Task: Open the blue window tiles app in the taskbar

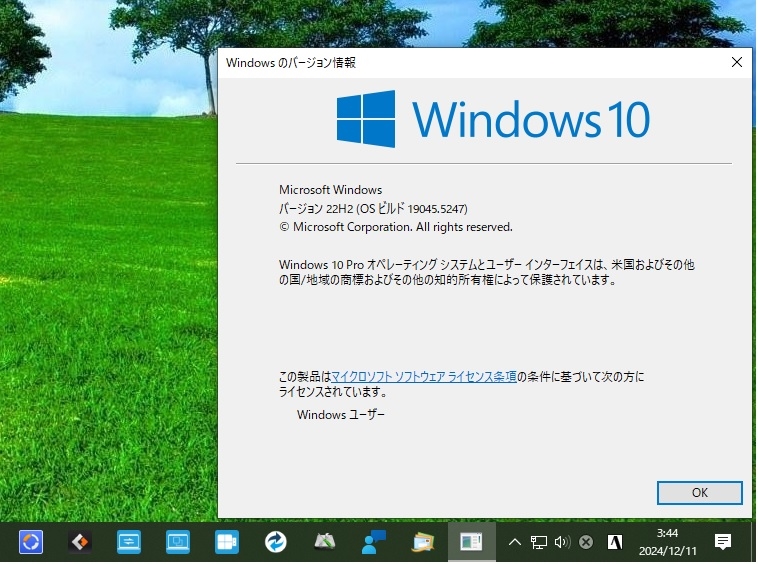Action: coord(226,542)
